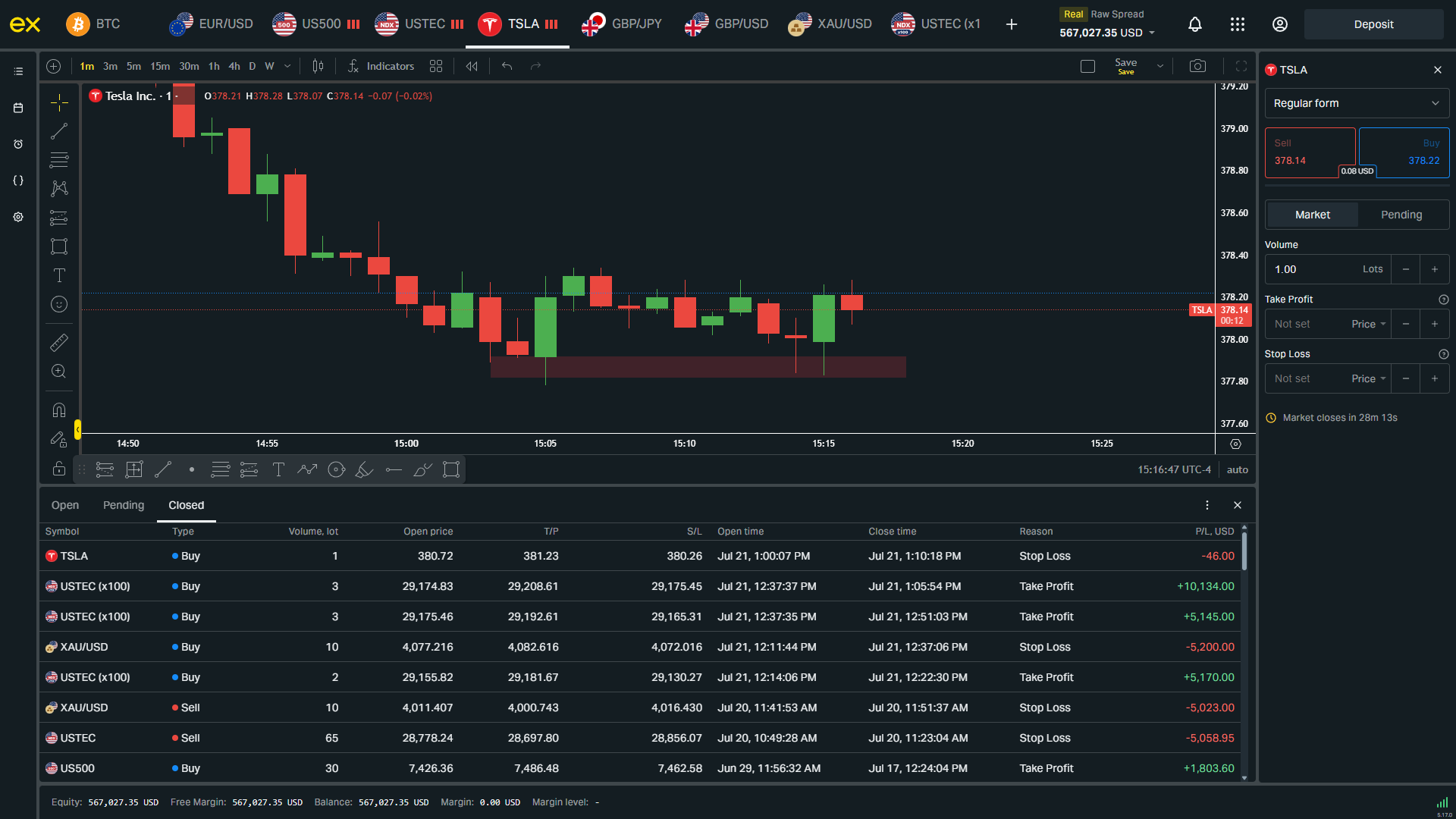Activate the zoom in tool
Screen dimensions: 1456x819
coord(59,372)
